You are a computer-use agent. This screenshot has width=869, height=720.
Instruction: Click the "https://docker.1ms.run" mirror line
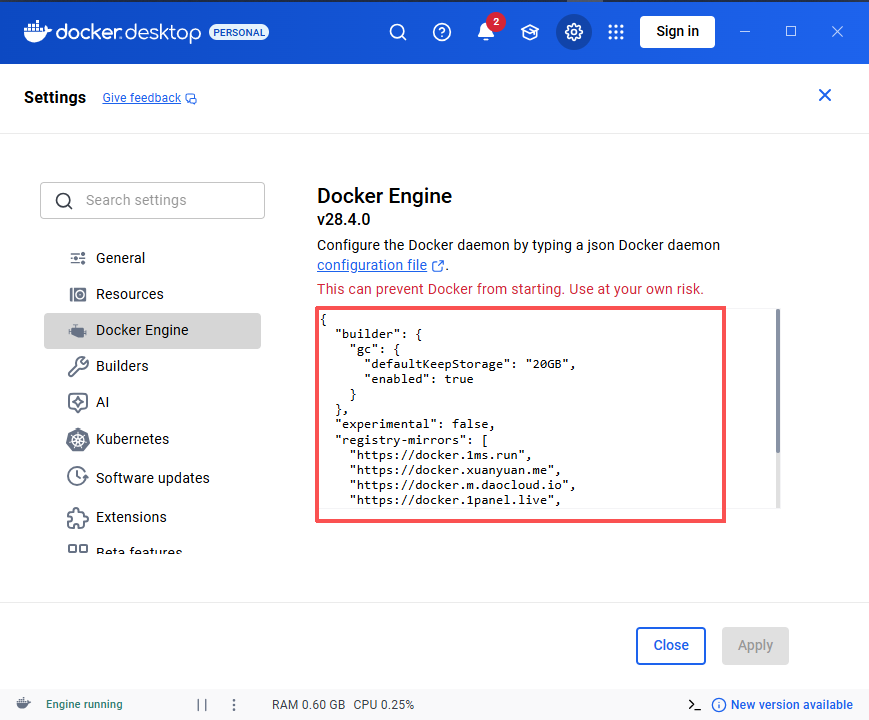tap(441, 455)
